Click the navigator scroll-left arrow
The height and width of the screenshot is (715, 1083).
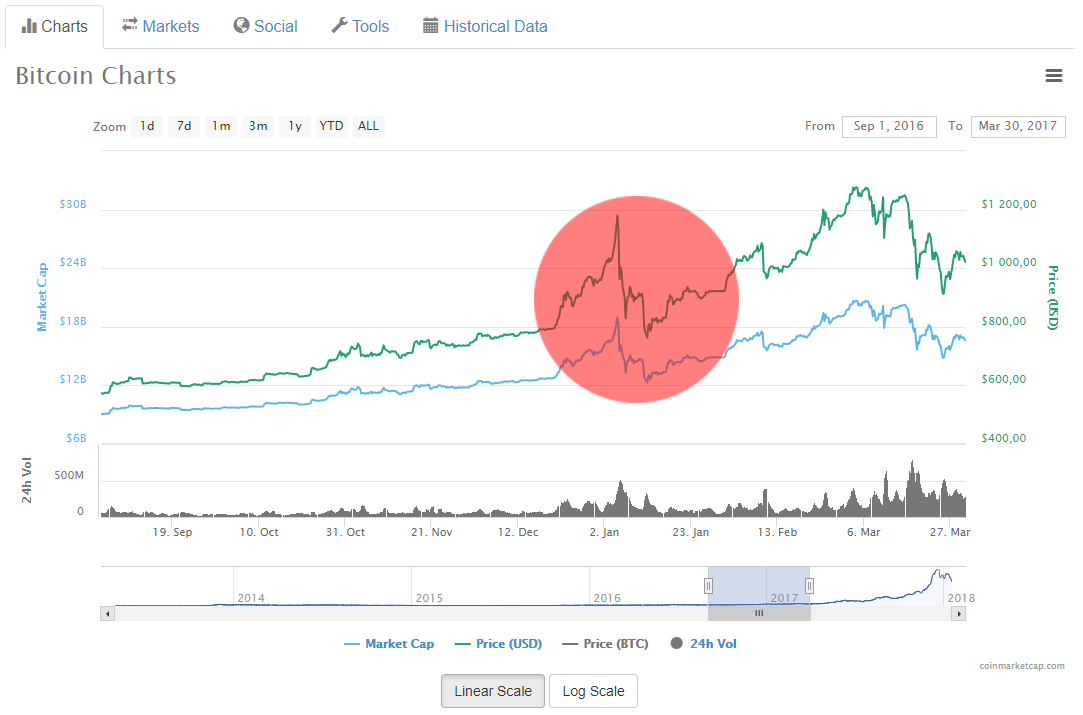(x=106, y=613)
